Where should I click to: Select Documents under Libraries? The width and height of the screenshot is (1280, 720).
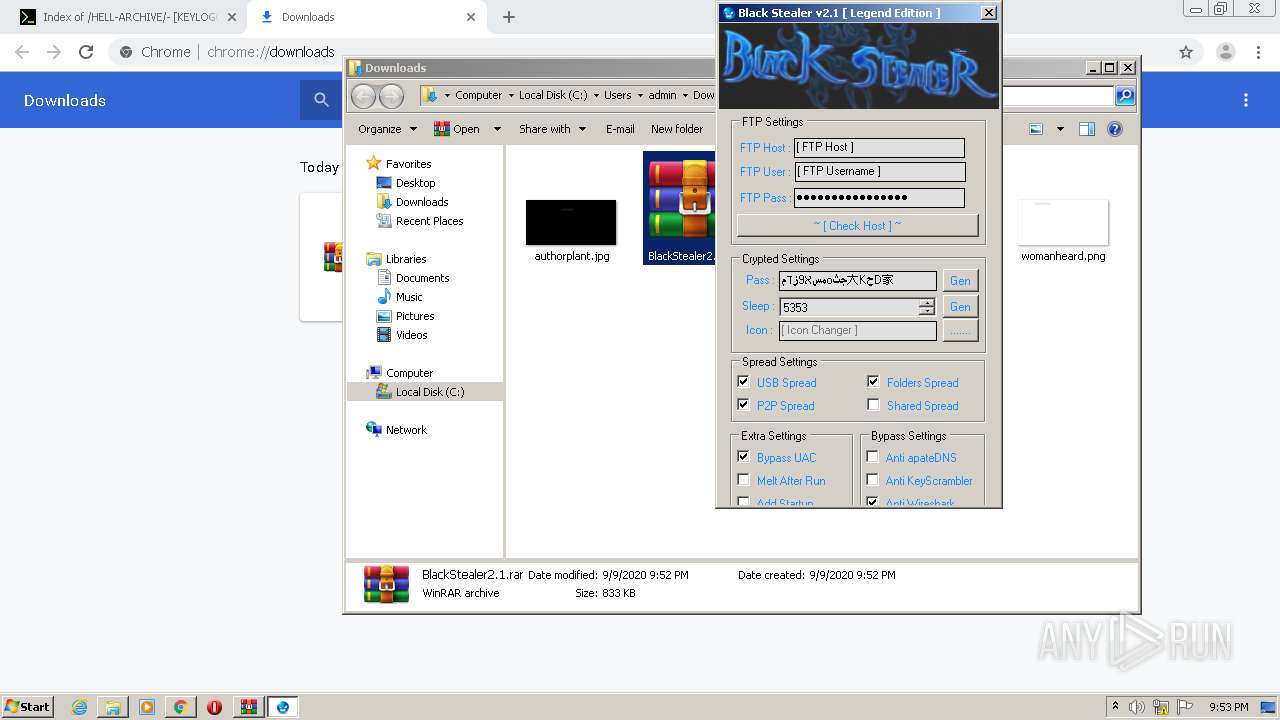click(x=422, y=278)
